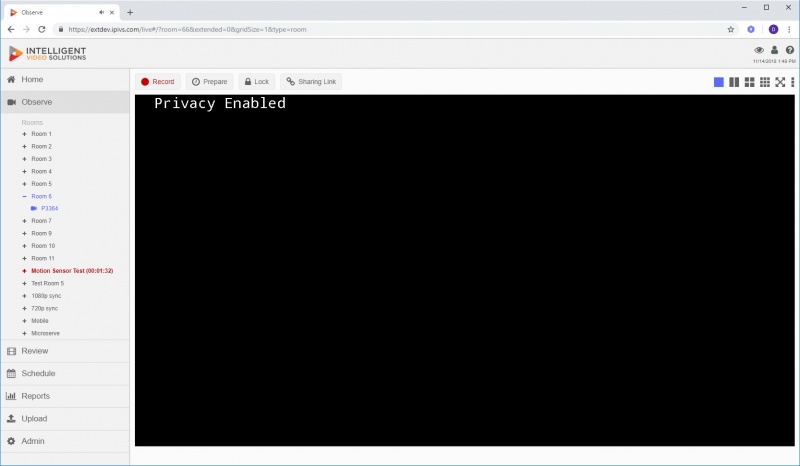Open the more options kebab menu in video toolbar
Image resolution: width=800 pixels, height=466 pixels.
pos(792,82)
